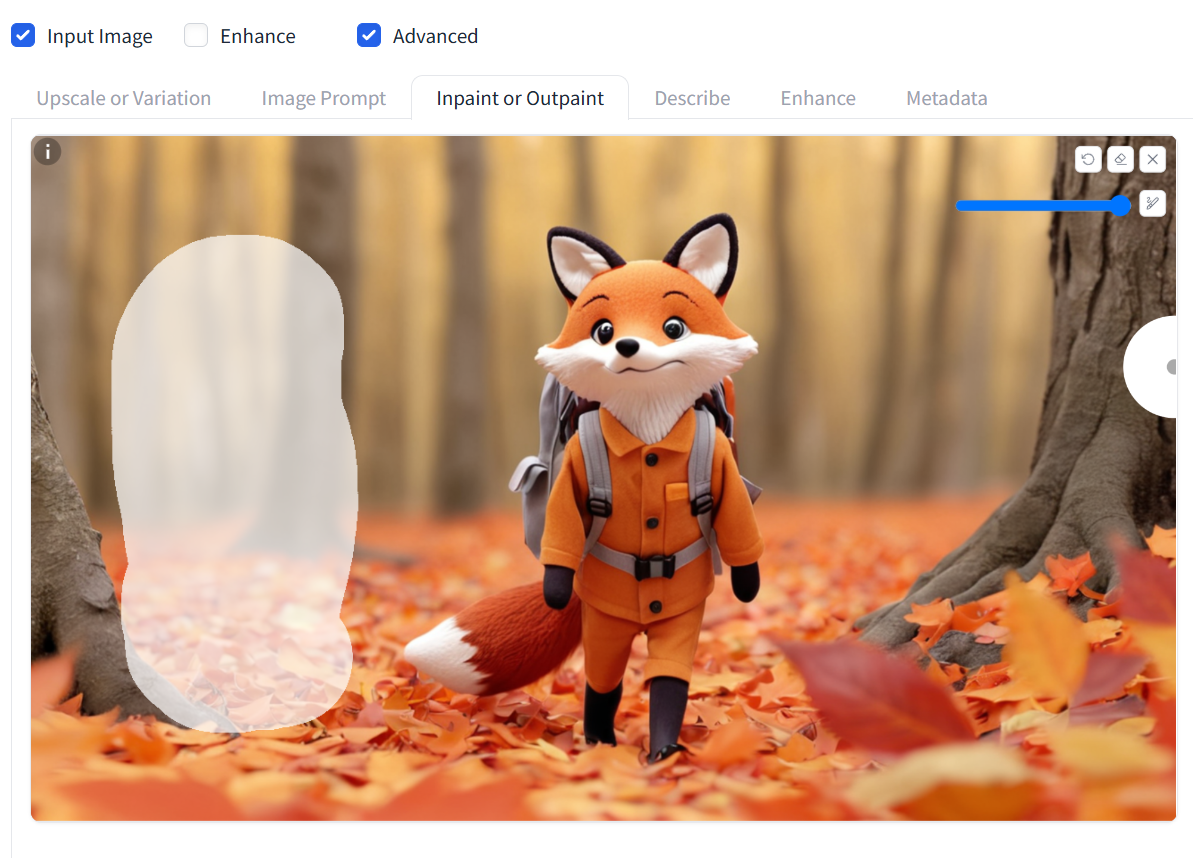Select the Inpaint or Outpaint tab
This screenshot has height=858, width=1193.
(520, 98)
